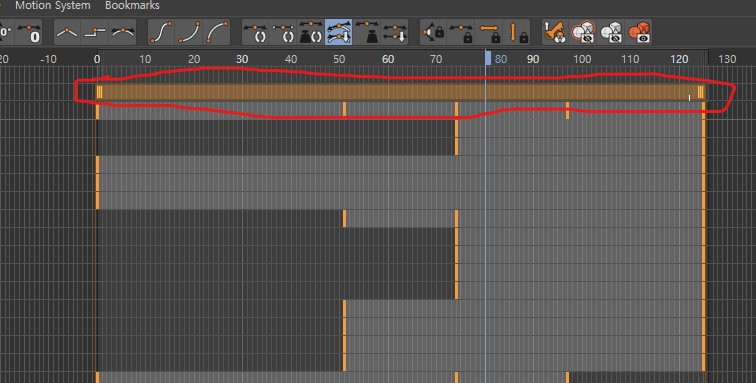Click the orange summary bar's right end handle
Image resolution: width=756 pixels, height=383 pixels.
(x=701, y=92)
